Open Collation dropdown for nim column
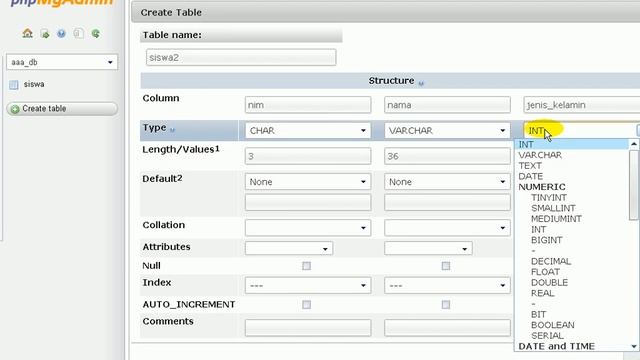Viewport: 640px width, 360px height. (x=308, y=228)
